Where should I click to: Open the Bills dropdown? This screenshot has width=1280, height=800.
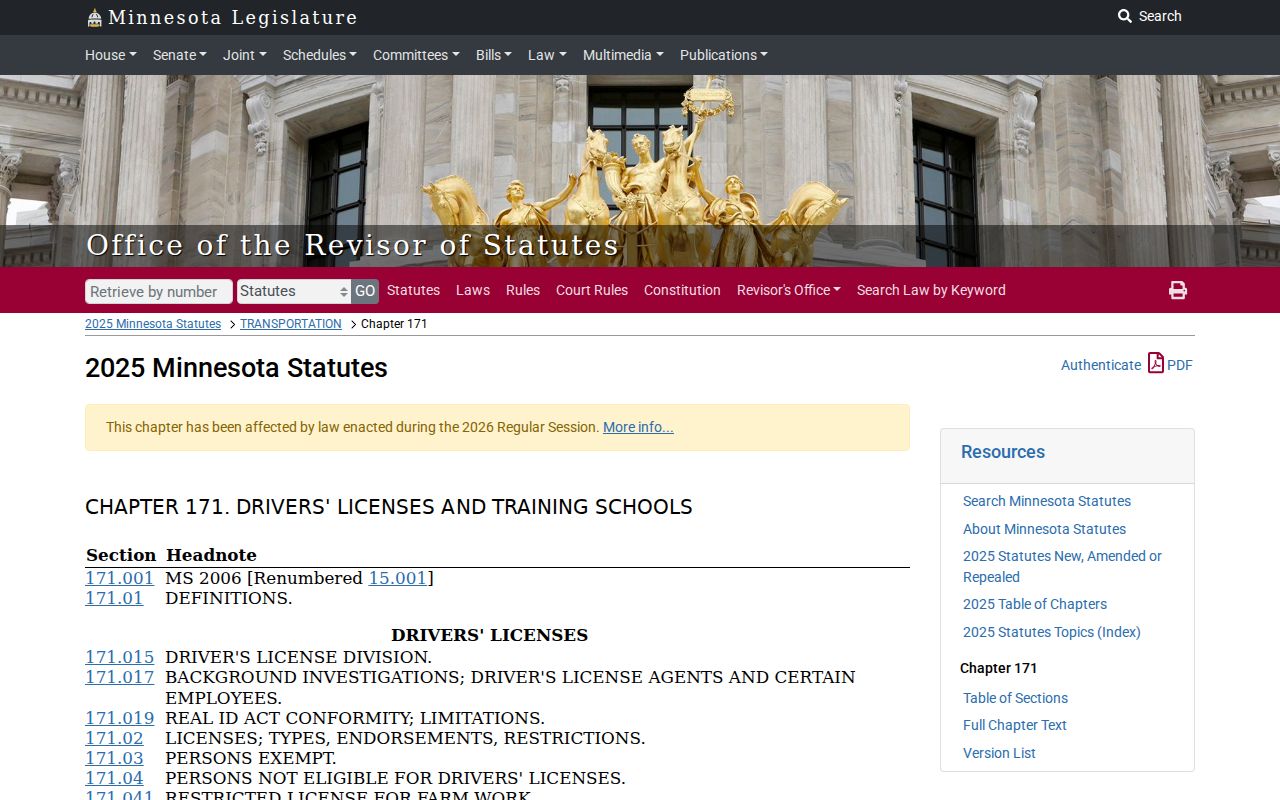(494, 55)
